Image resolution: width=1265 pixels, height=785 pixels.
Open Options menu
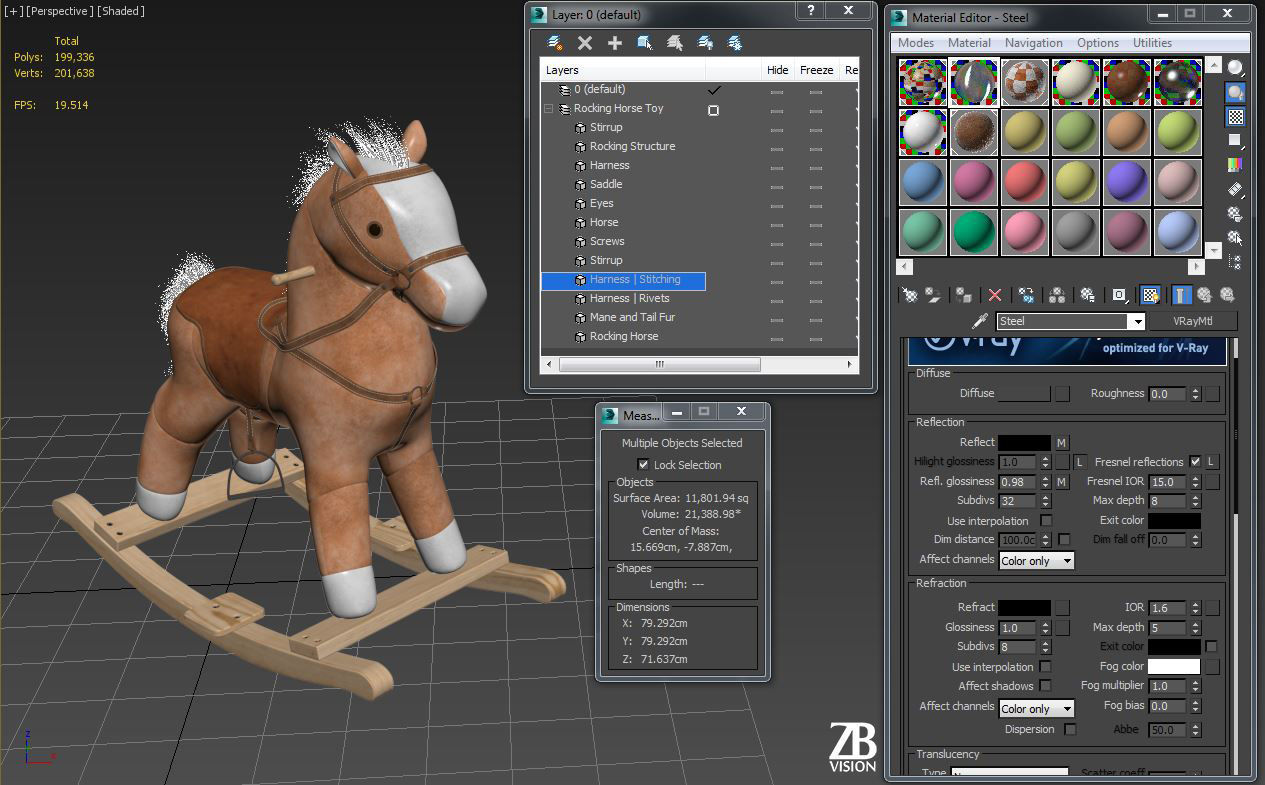tap(1097, 43)
